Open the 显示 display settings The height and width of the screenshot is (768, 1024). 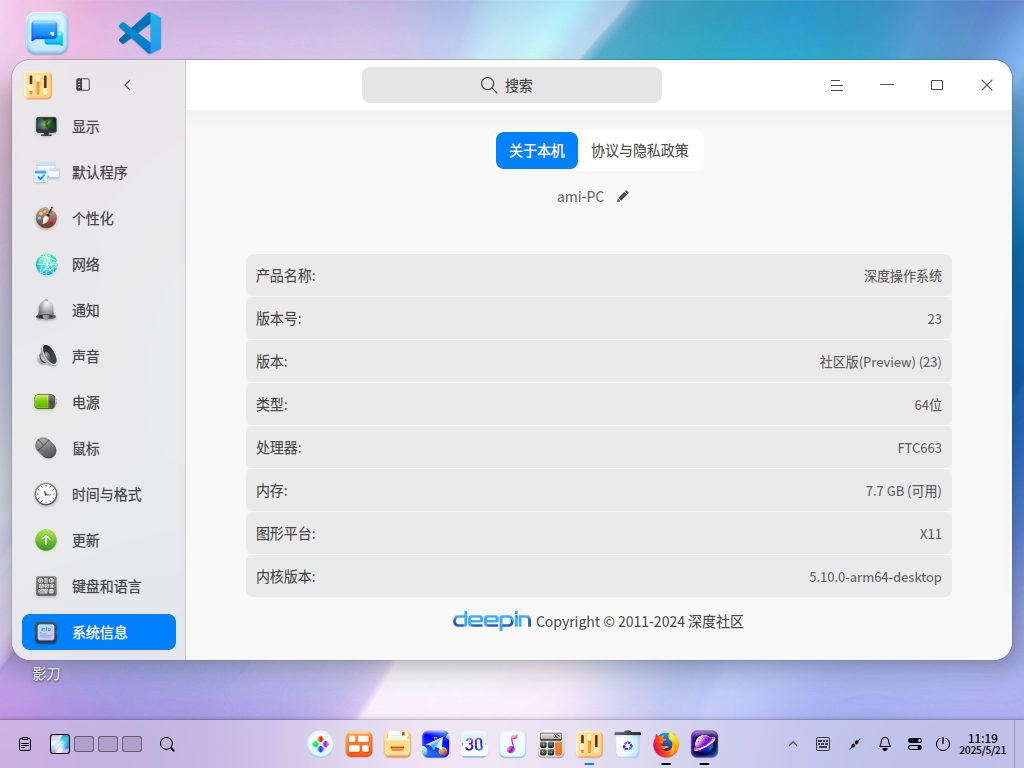[99, 127]
